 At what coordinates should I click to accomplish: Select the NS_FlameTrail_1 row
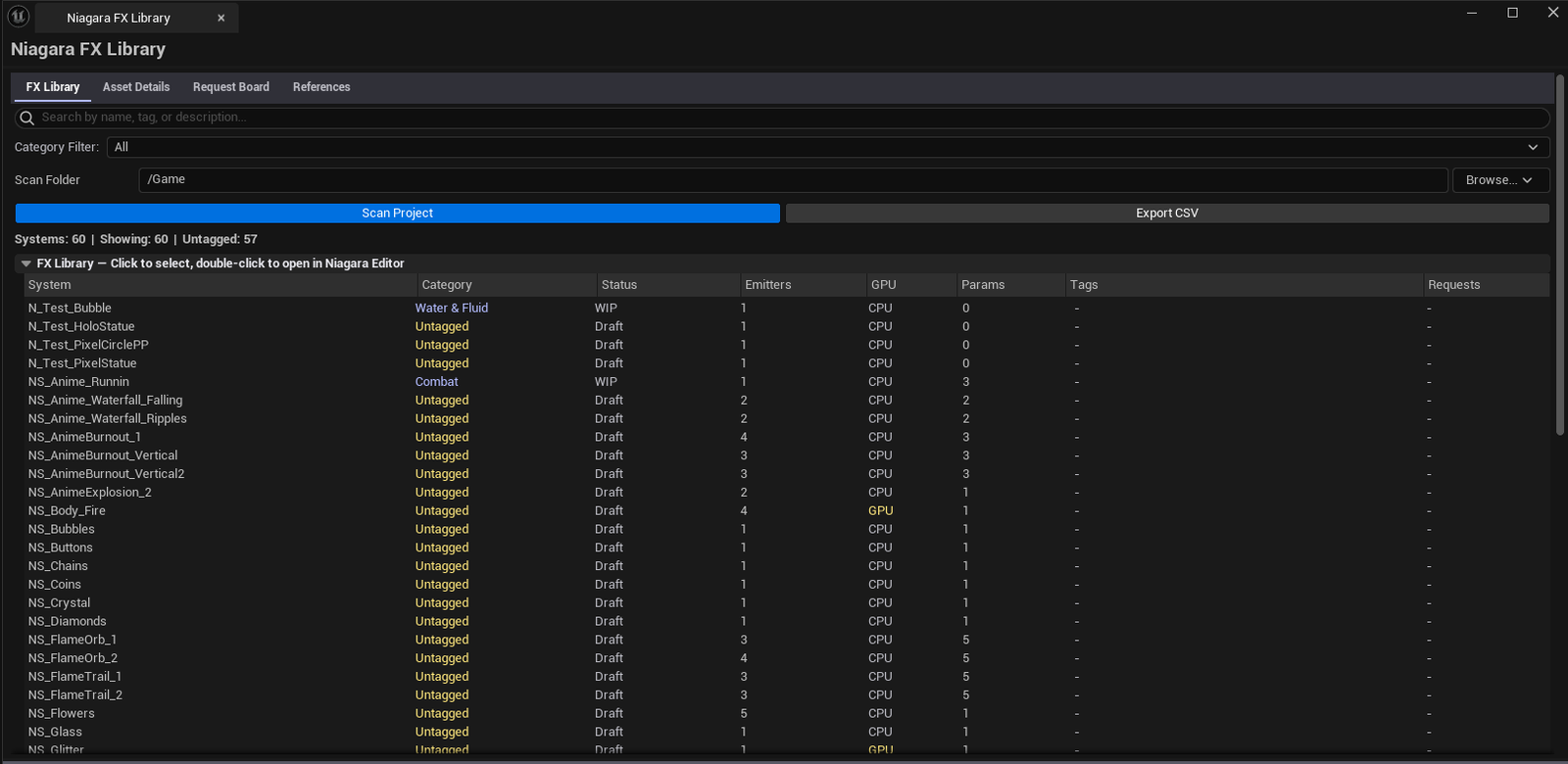[x=787, y=677]
